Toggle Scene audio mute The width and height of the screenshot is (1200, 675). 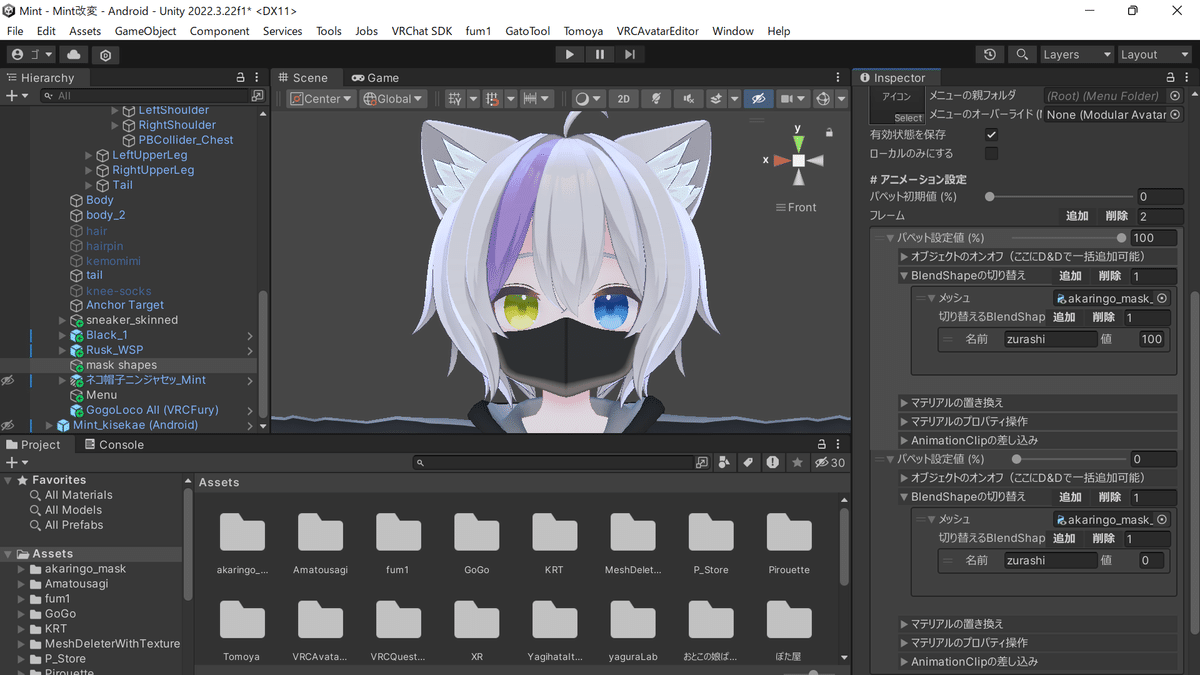pyautogui.click(x=687, y=99)
